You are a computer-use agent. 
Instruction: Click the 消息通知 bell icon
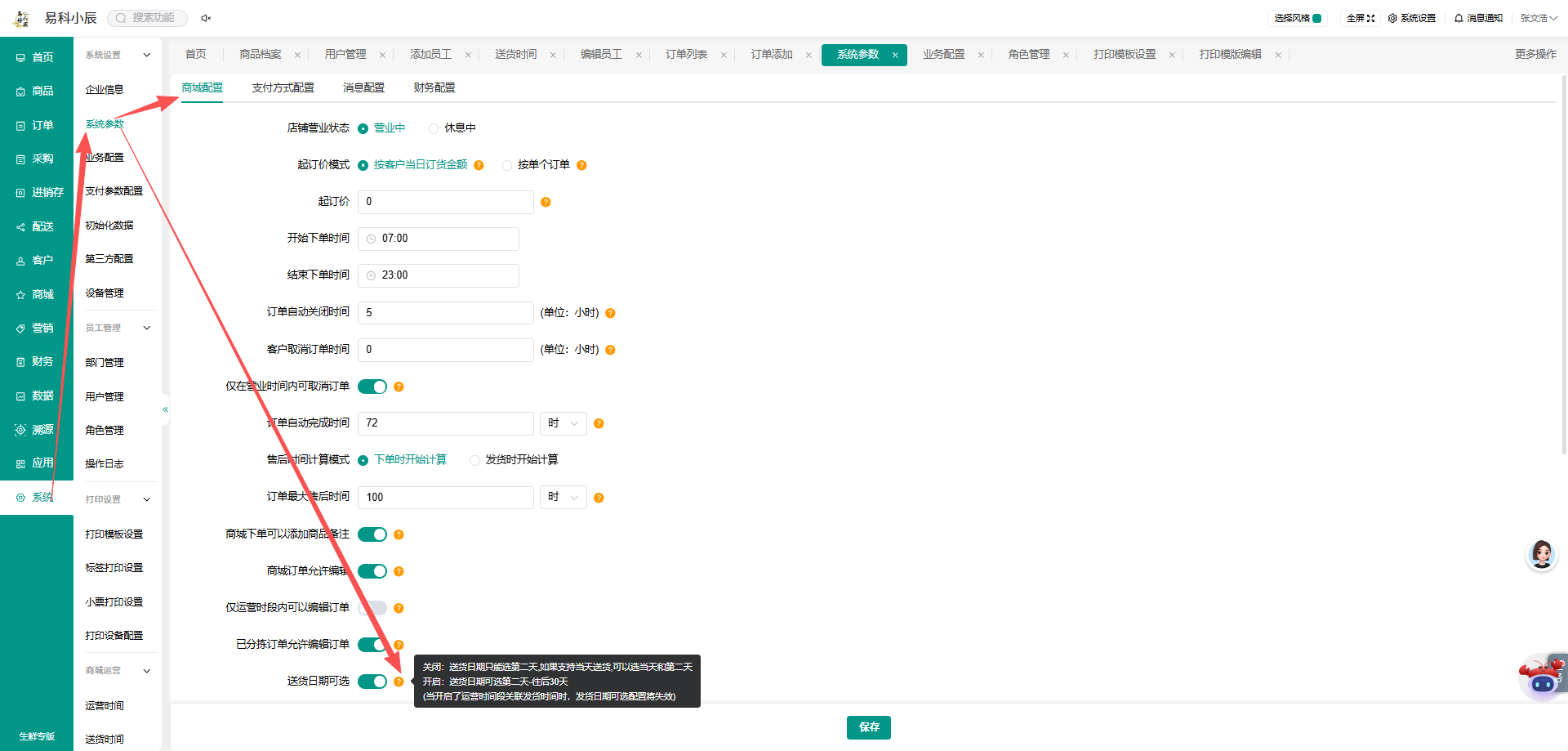coord(1459,18)
